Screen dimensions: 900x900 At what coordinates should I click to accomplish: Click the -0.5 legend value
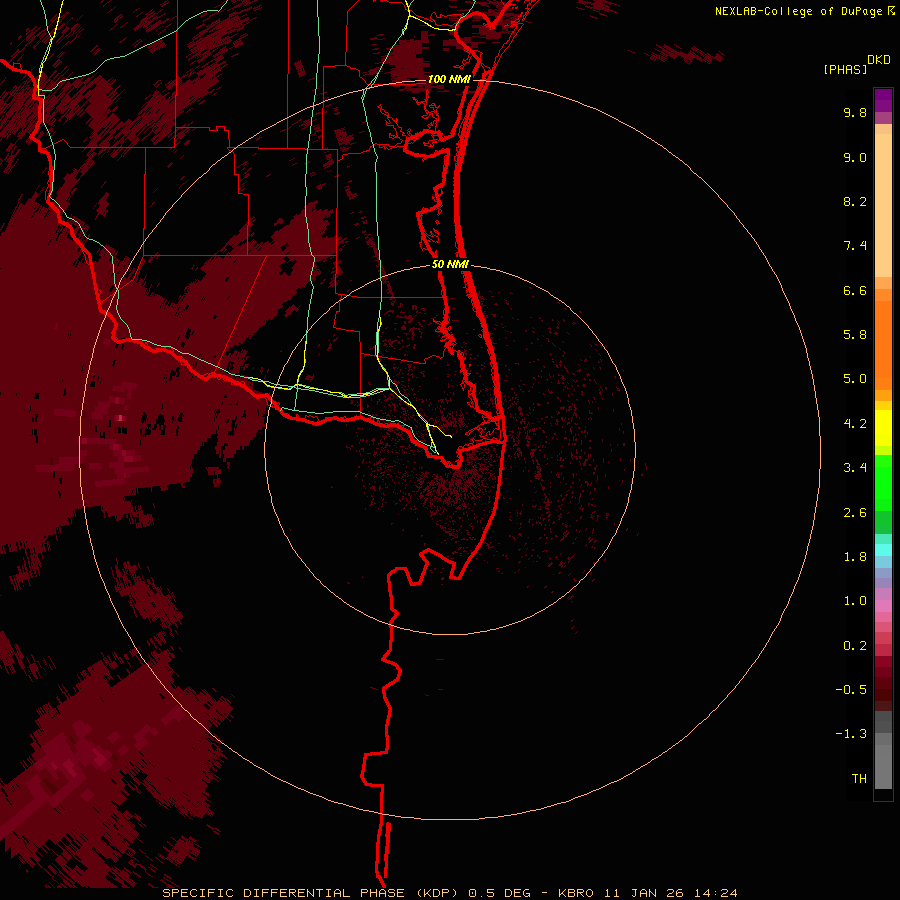click(851, 690)
